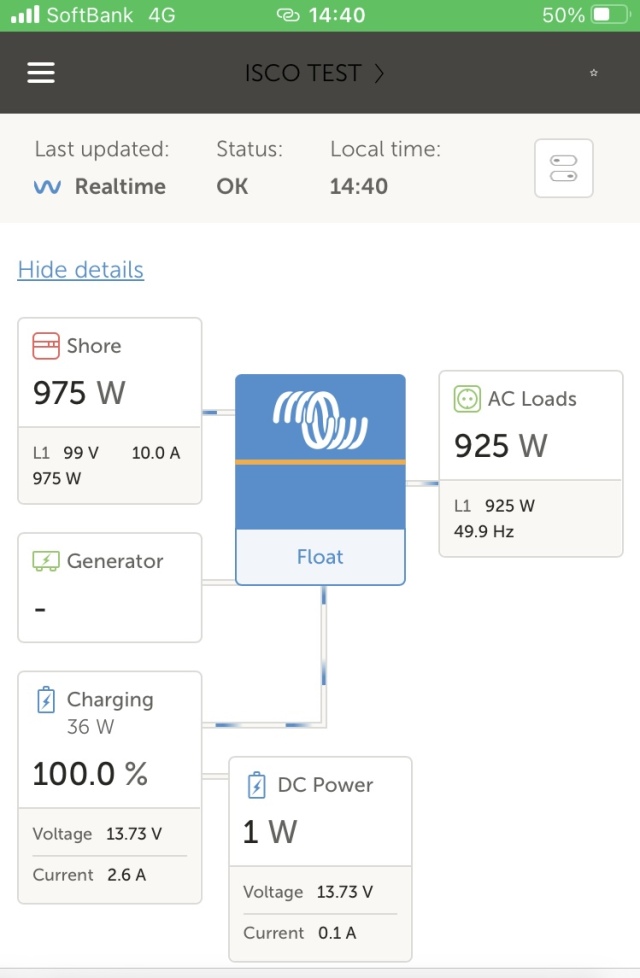Tap the SoftBank 4G carrier label
Screen dimensions: 640x978
[x=111, y=15]
